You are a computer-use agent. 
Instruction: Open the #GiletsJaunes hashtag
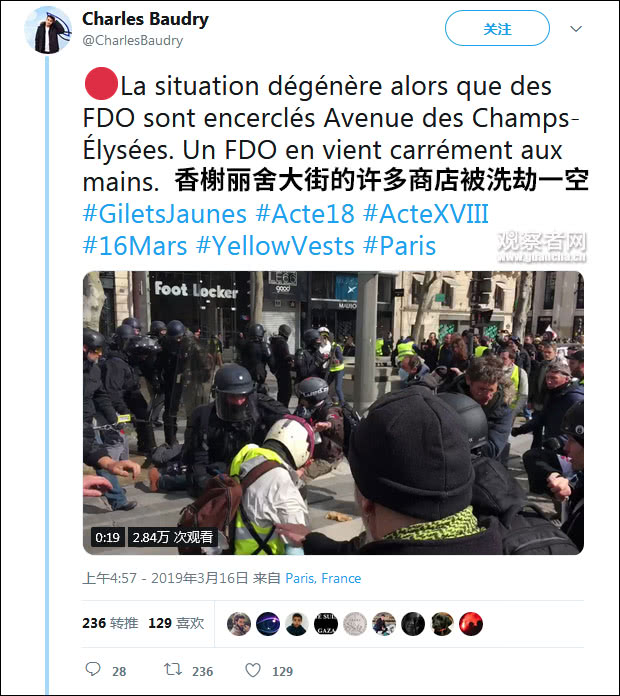coord(165,214)
